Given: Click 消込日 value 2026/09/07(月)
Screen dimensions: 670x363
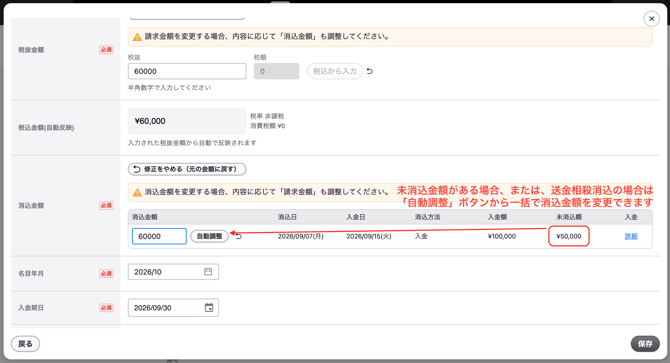Looking at the screenshot, I should pyautogui.click(x=300, y=236).
